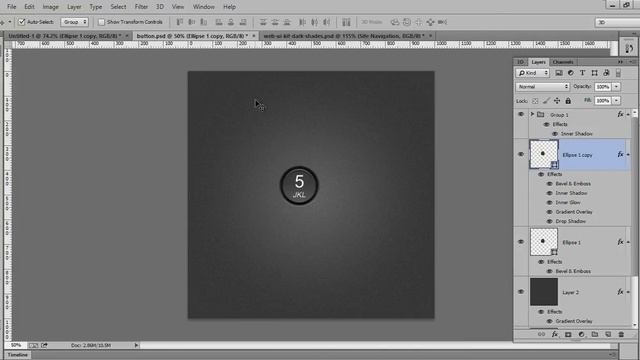Add a layer mask from the panel bottom

pyautogui.click(x=568, y=334)
